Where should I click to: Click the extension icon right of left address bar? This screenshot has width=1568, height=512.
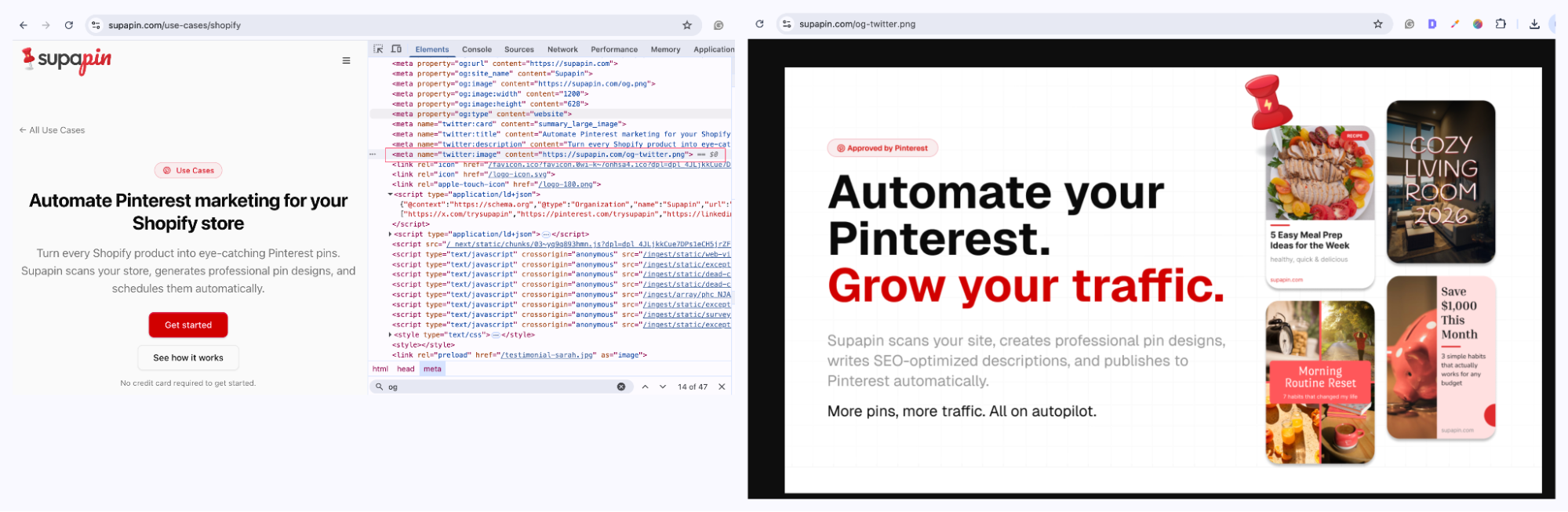[x=719, y=25]
